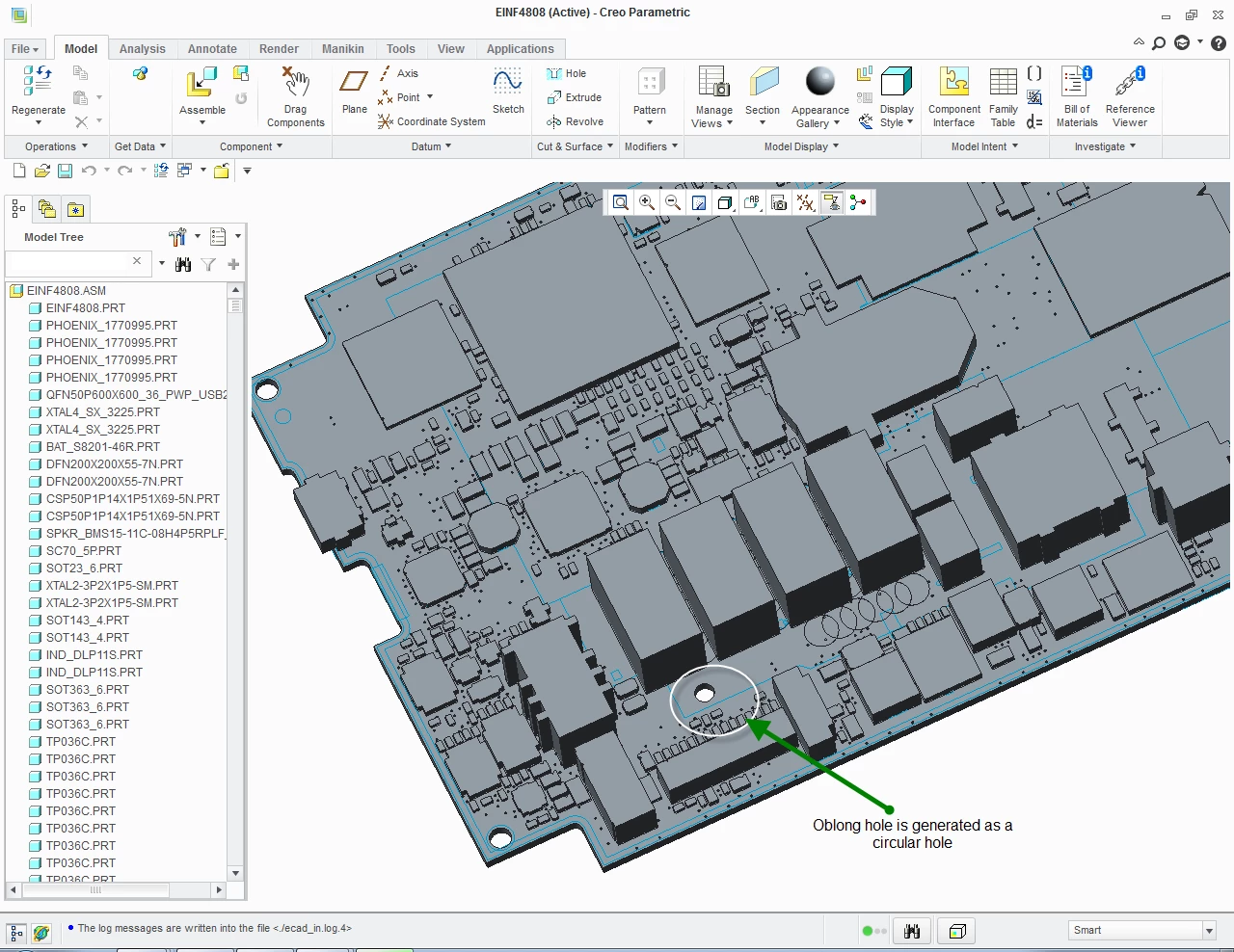Click the Model Tree search field

click(67, 262)
